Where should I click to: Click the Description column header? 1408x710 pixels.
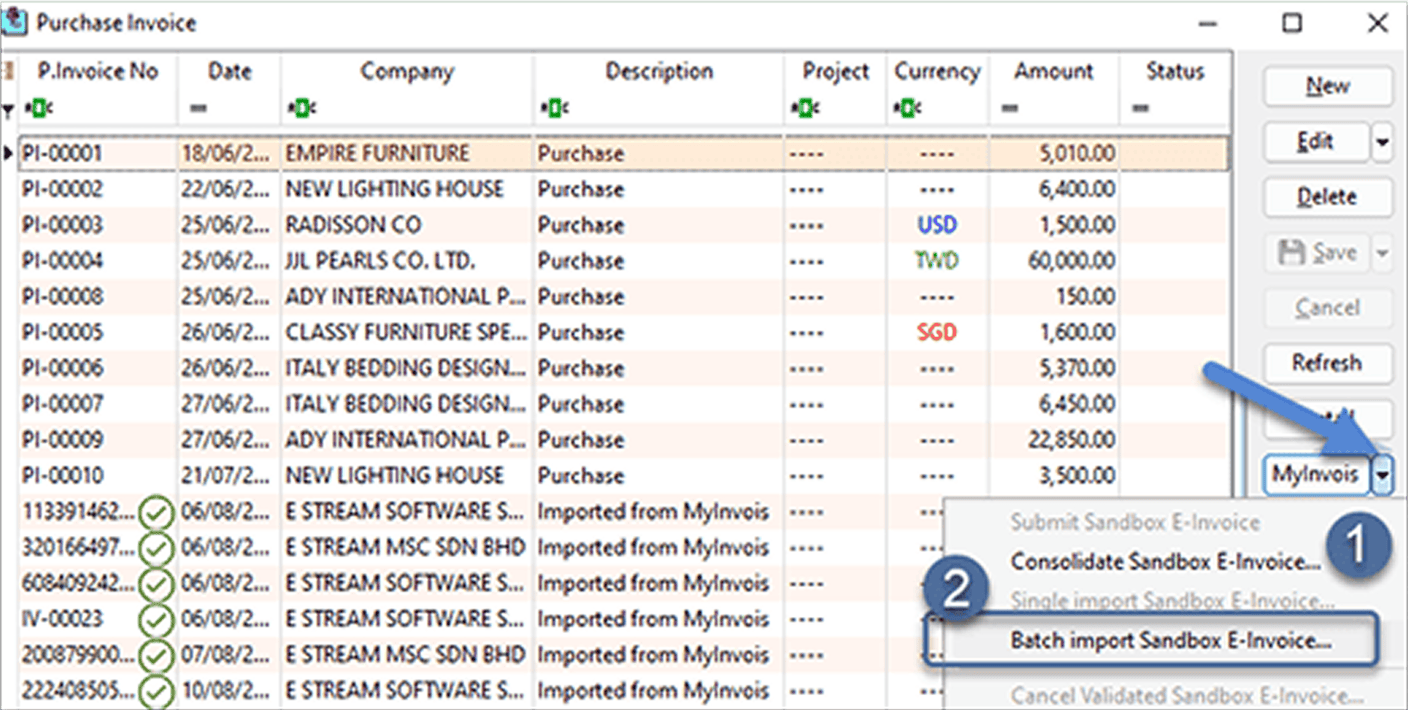coord(659,72)
